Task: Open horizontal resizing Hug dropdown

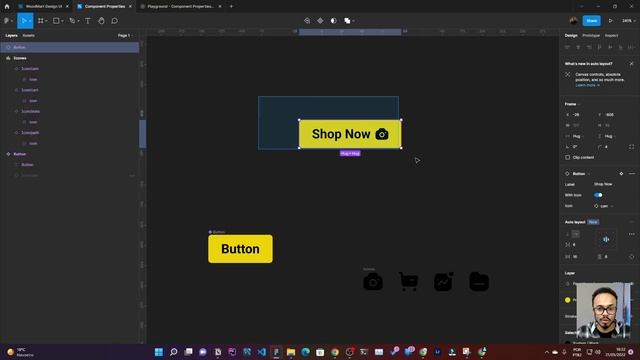Action: (x=576, y=136)
